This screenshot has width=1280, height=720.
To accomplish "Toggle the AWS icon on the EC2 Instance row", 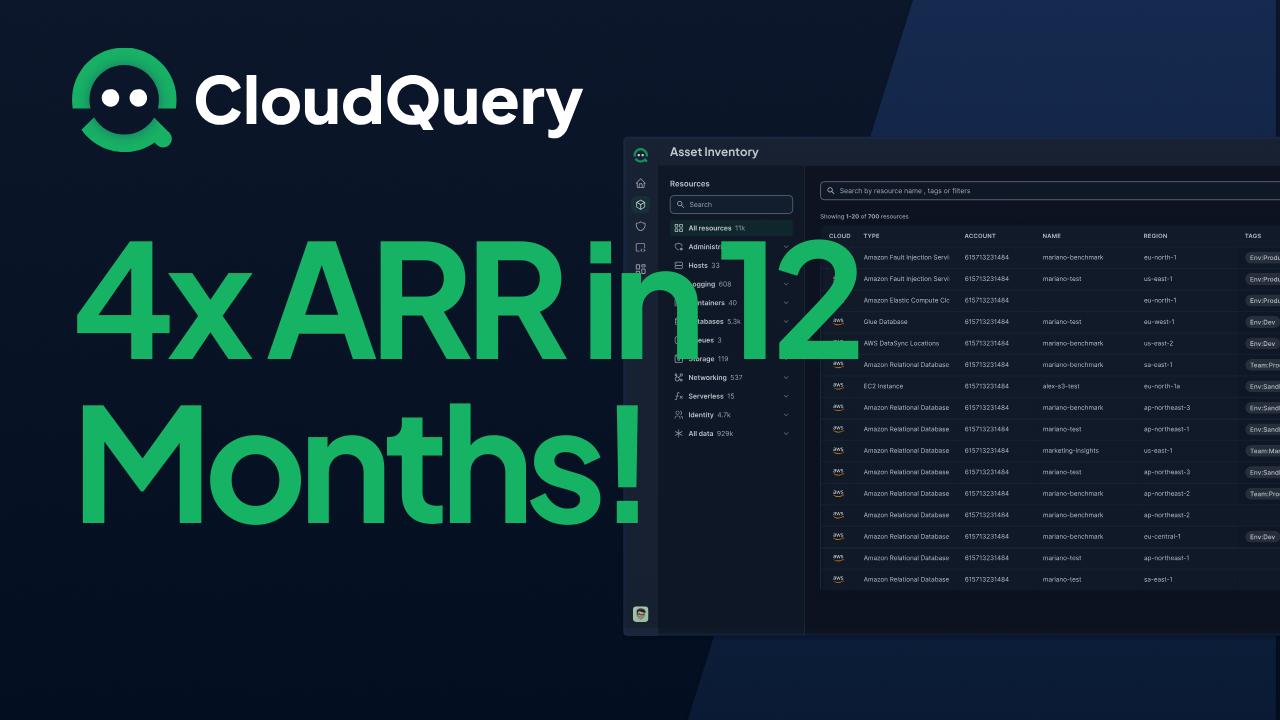I will [839, 386].
